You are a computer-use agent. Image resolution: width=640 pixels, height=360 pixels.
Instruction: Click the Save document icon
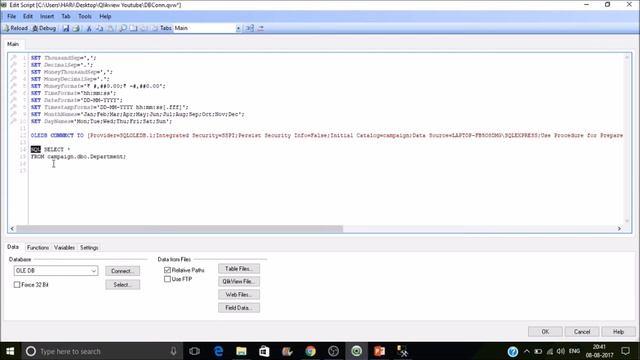(66, 28)
